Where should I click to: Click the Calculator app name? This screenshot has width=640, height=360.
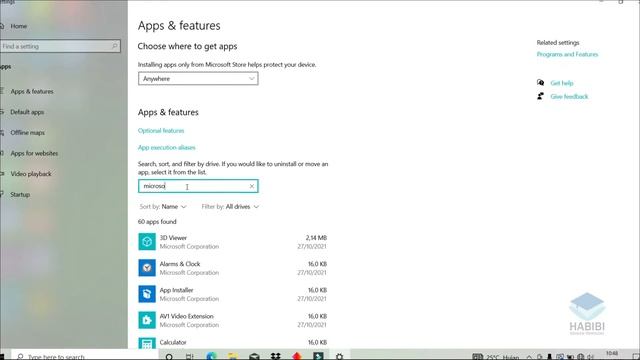173,342
